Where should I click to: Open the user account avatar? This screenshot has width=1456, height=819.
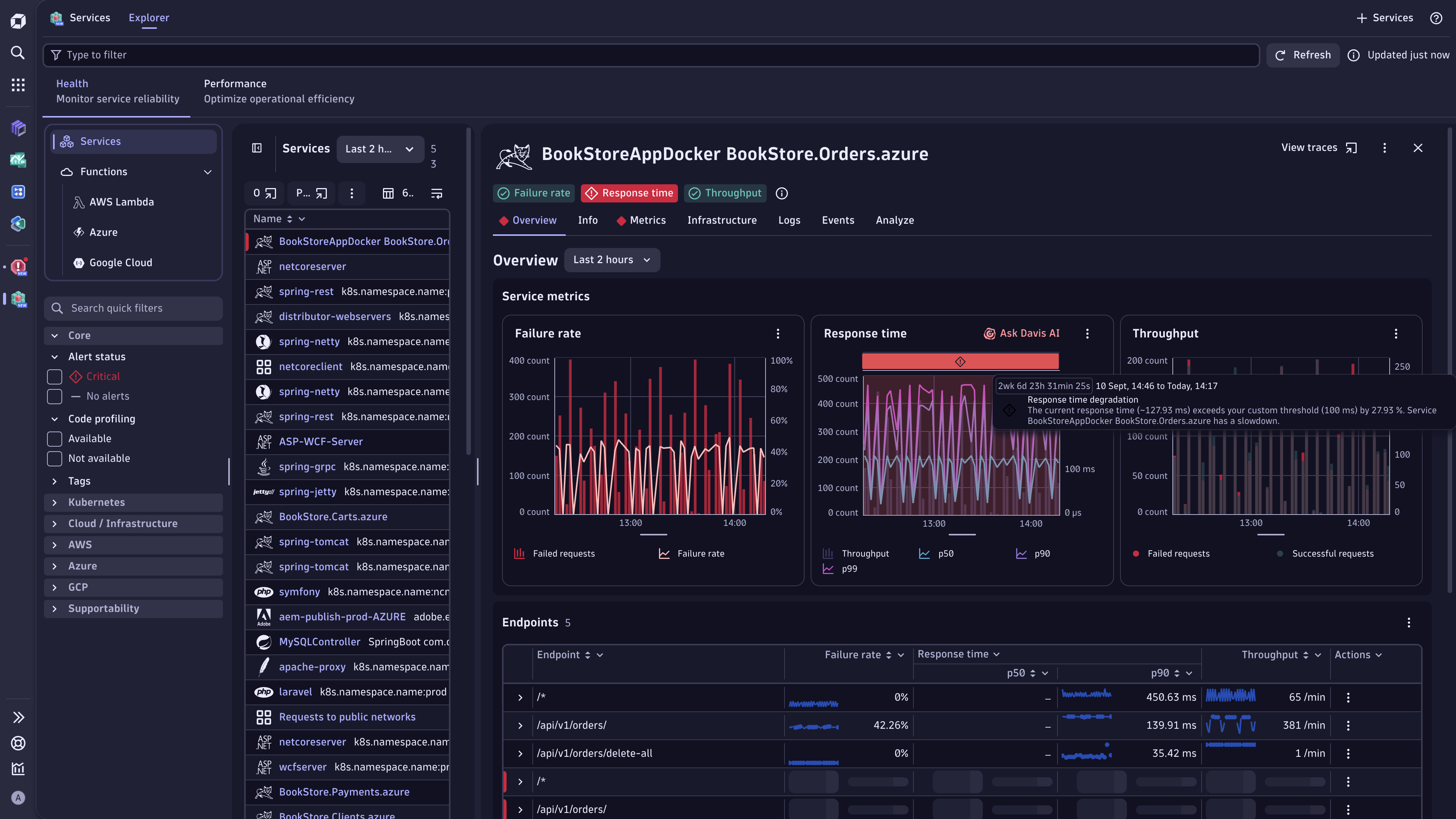click(18, 797)
